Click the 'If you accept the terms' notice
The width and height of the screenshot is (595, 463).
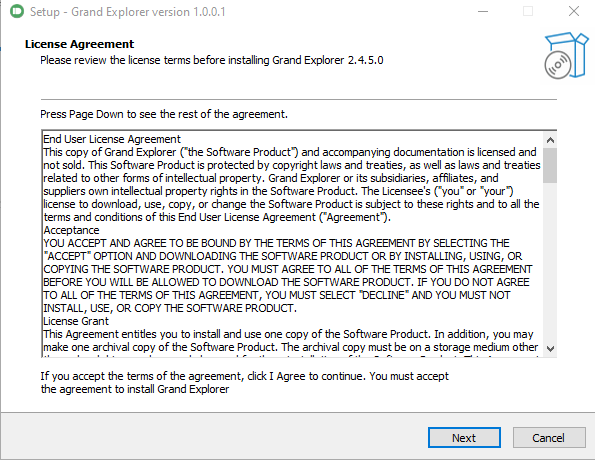244,383
